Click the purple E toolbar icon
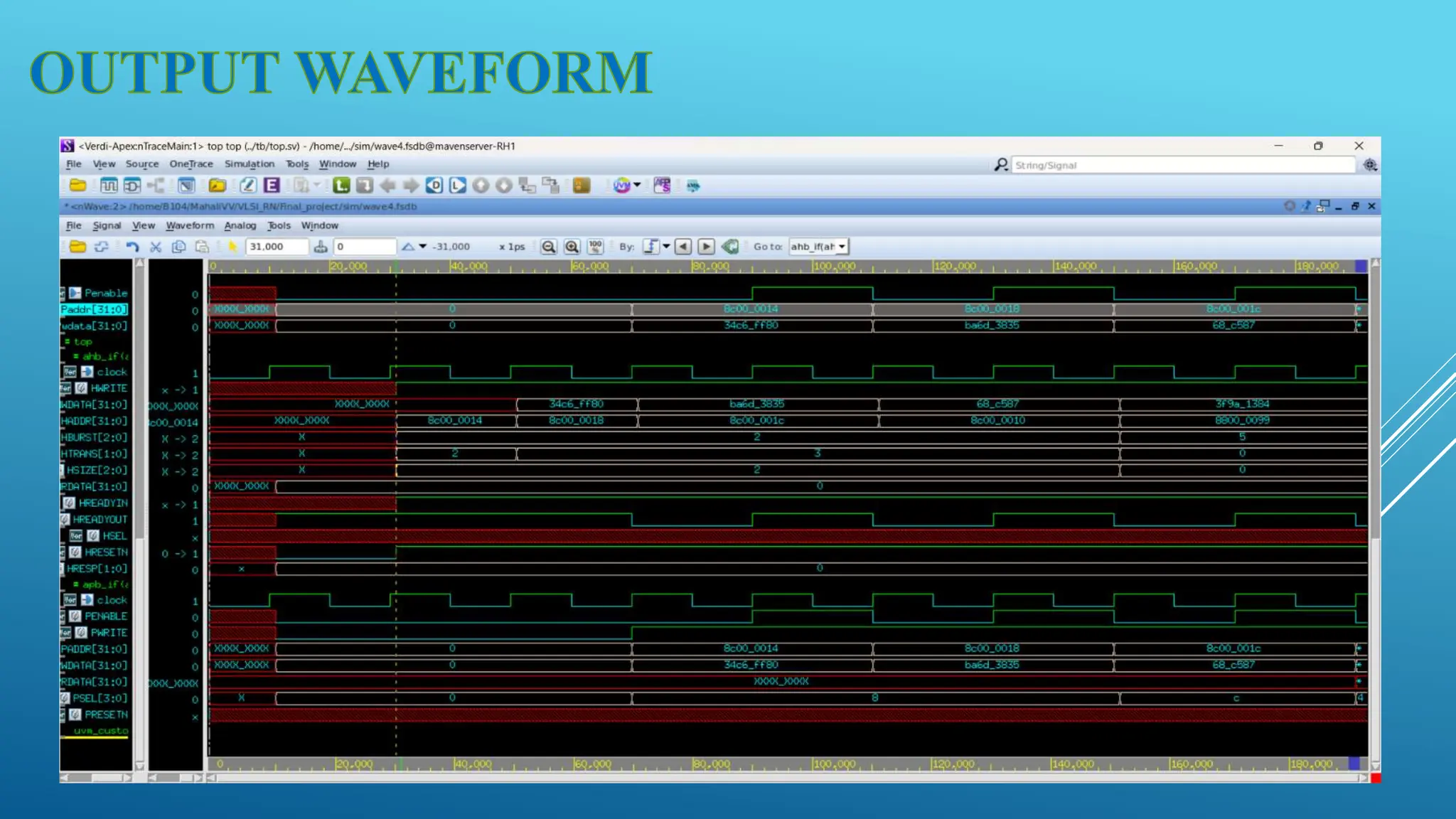This screenshot has height=819, width=1456. (272, 186)
